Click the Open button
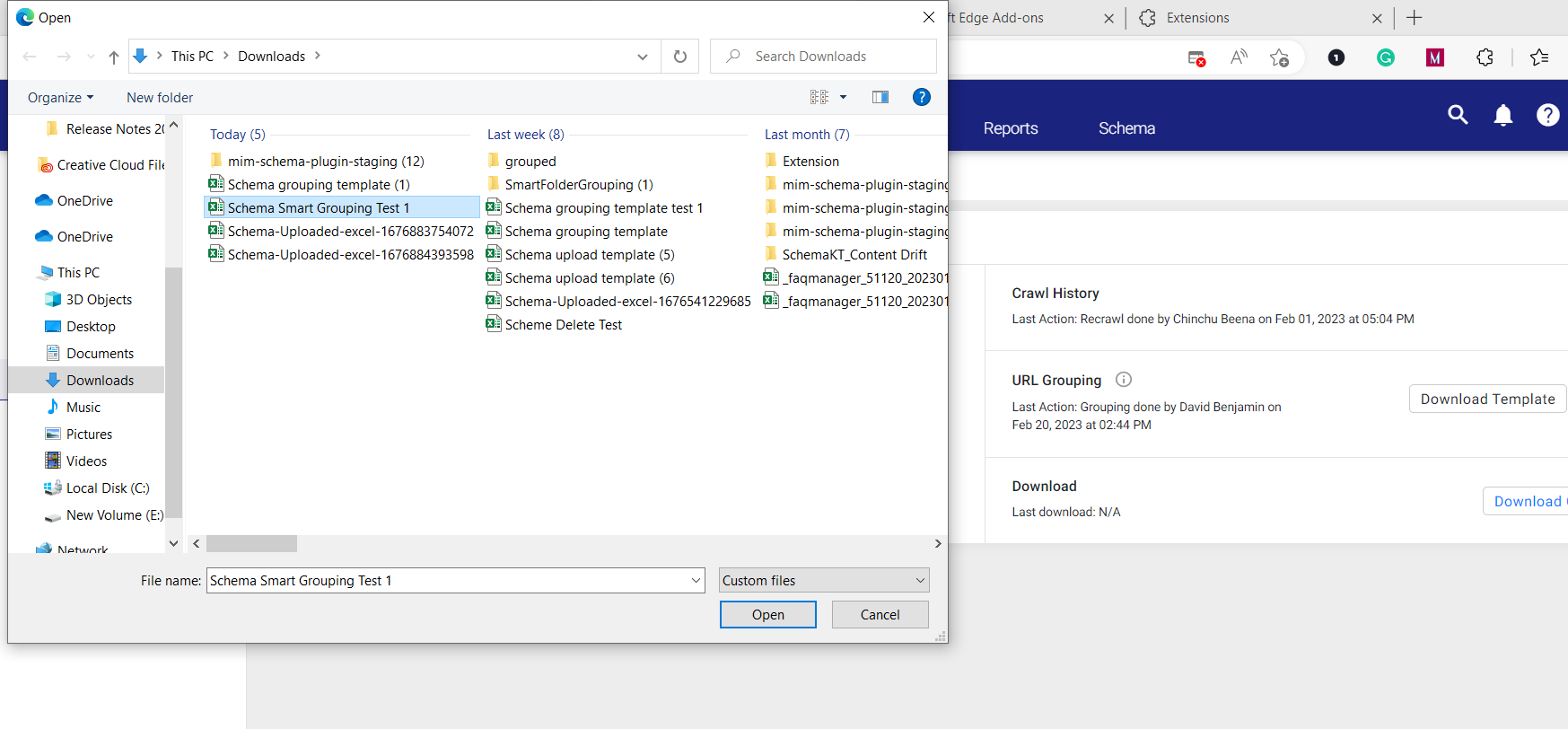Viewport: 1568px width, 729px height. (x=768, y=614)
